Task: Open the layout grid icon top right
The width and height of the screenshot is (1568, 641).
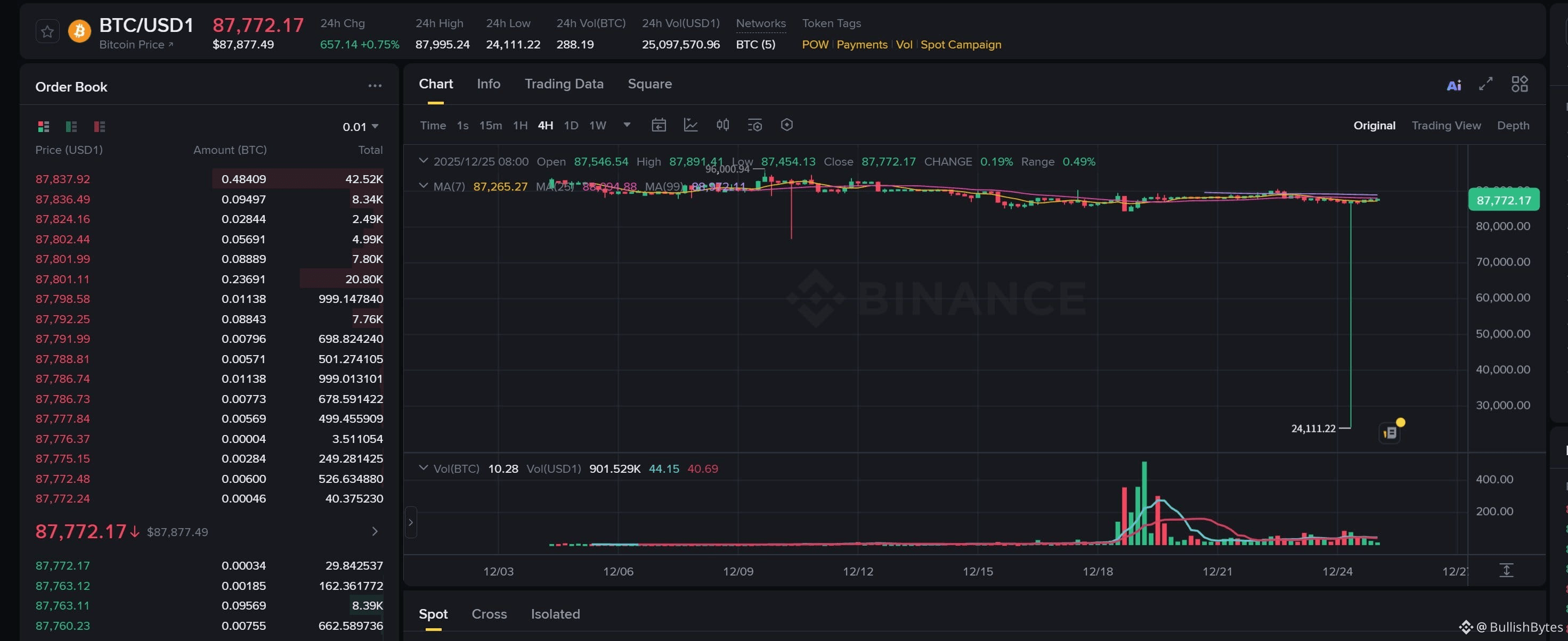Action: 1520,85
